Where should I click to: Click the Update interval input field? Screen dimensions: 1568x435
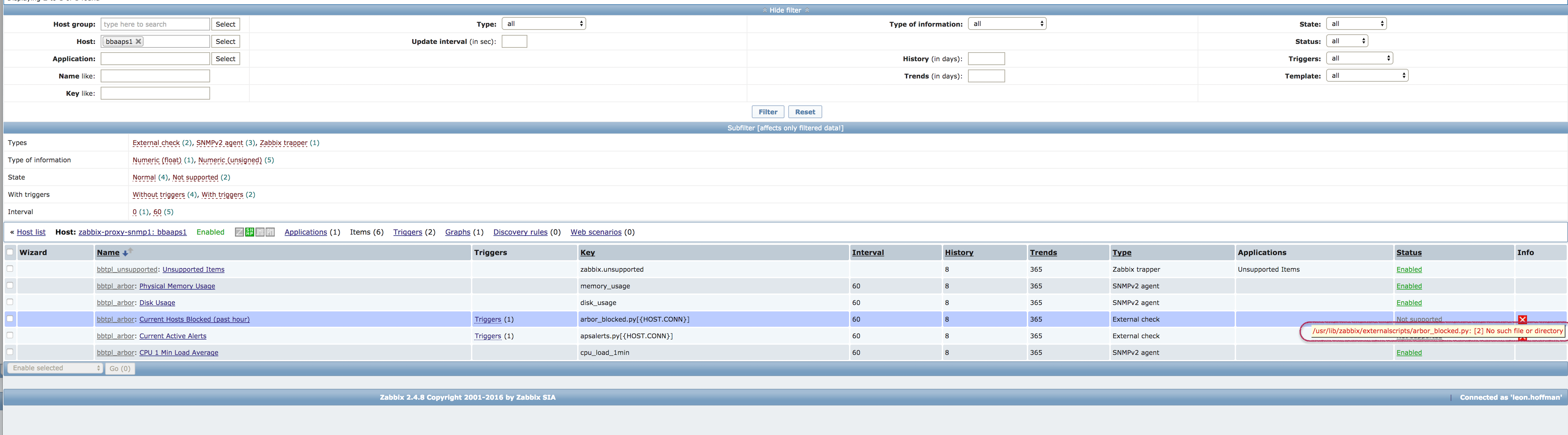pos(514,42)
